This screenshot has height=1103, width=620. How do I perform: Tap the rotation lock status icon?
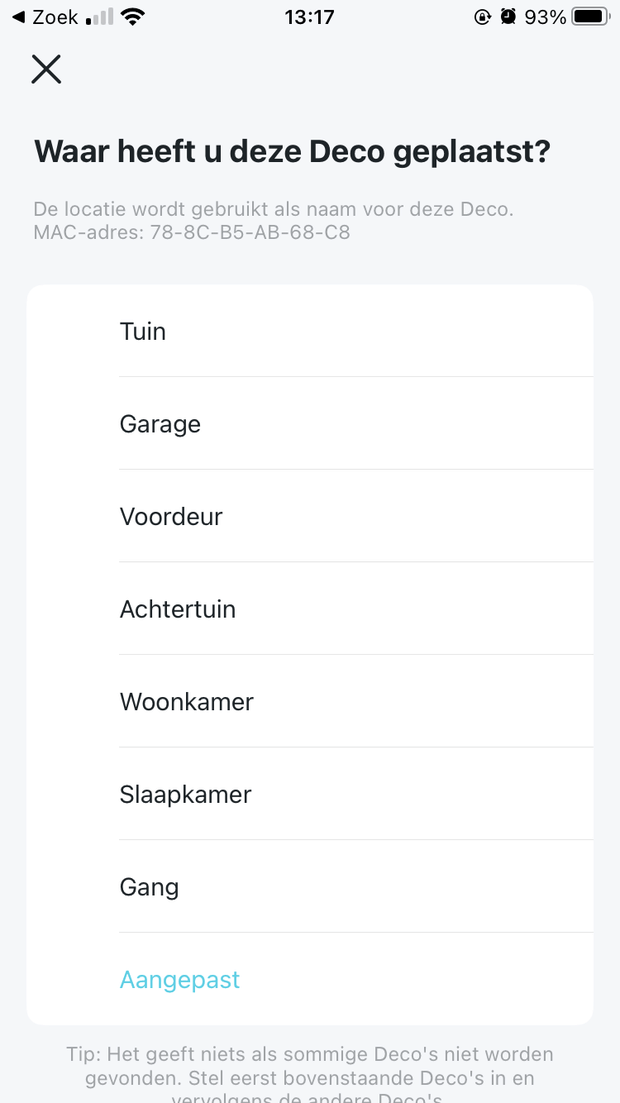(x=481, y=17)
